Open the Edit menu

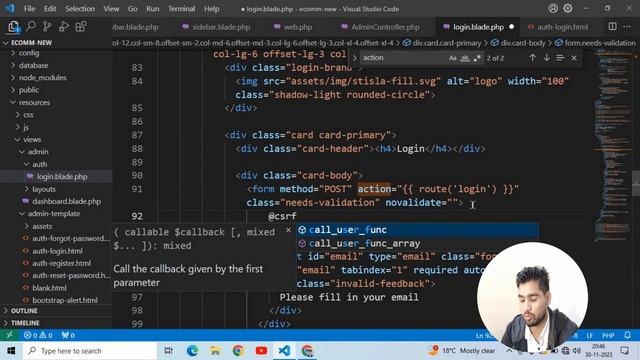pyautogui.click(x=50, y=9)
